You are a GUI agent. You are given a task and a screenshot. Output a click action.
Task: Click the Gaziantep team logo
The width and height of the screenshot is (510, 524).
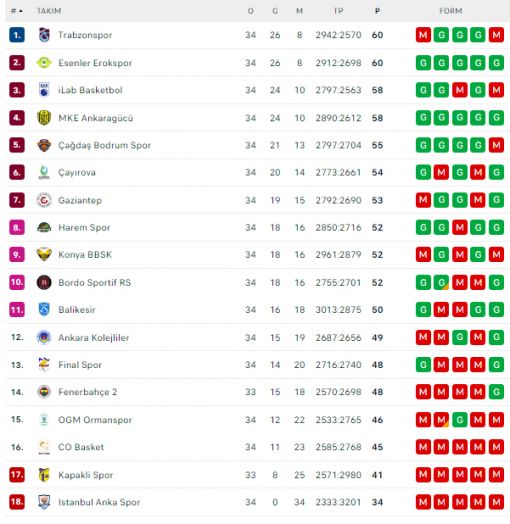coord(44,200)
